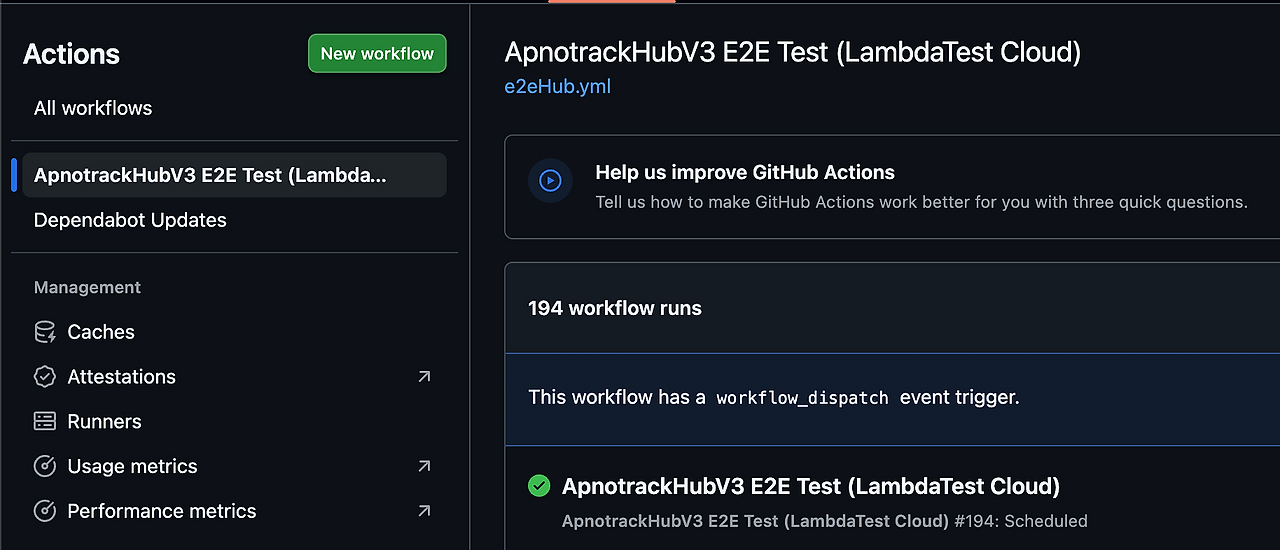Select Dependabot Updates workflow
The width and height of the screenshot is (1280, 550).
point(130,220)
